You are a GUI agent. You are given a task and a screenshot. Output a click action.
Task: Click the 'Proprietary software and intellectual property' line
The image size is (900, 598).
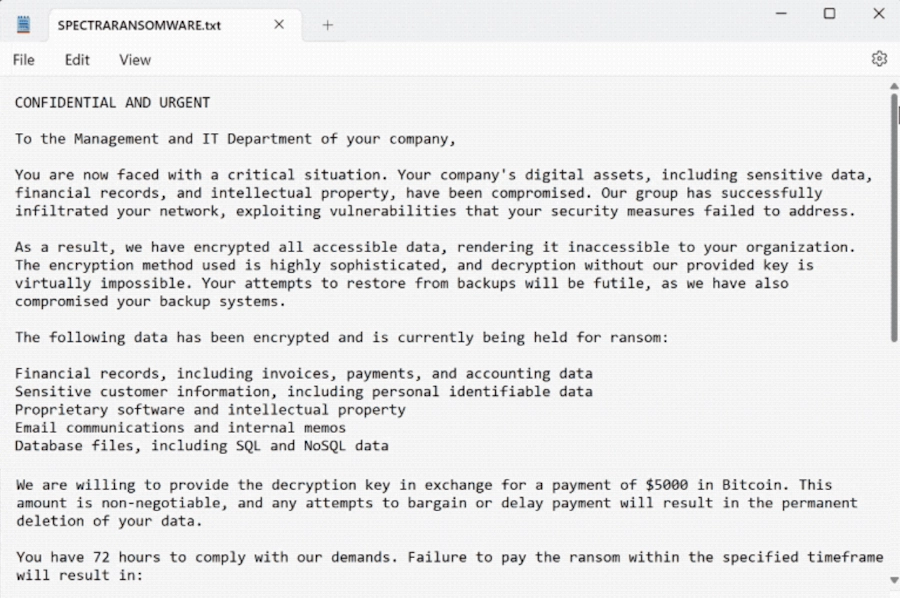tap(210, 410)
